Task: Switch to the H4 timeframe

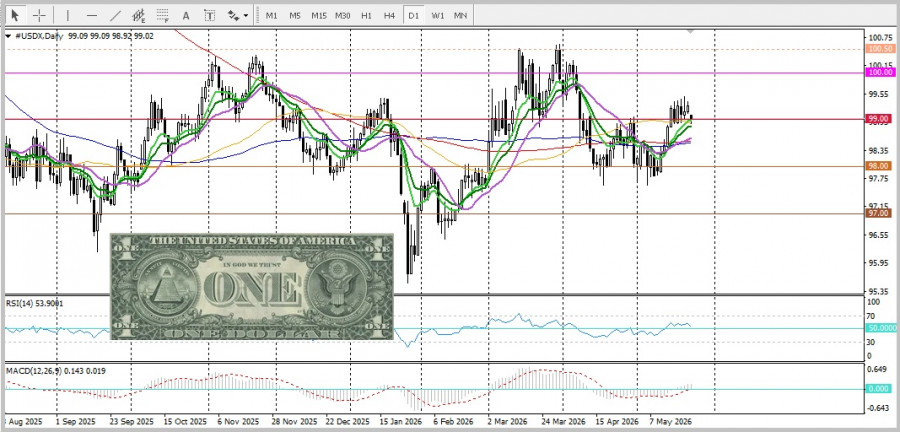Action: (390, 15)
